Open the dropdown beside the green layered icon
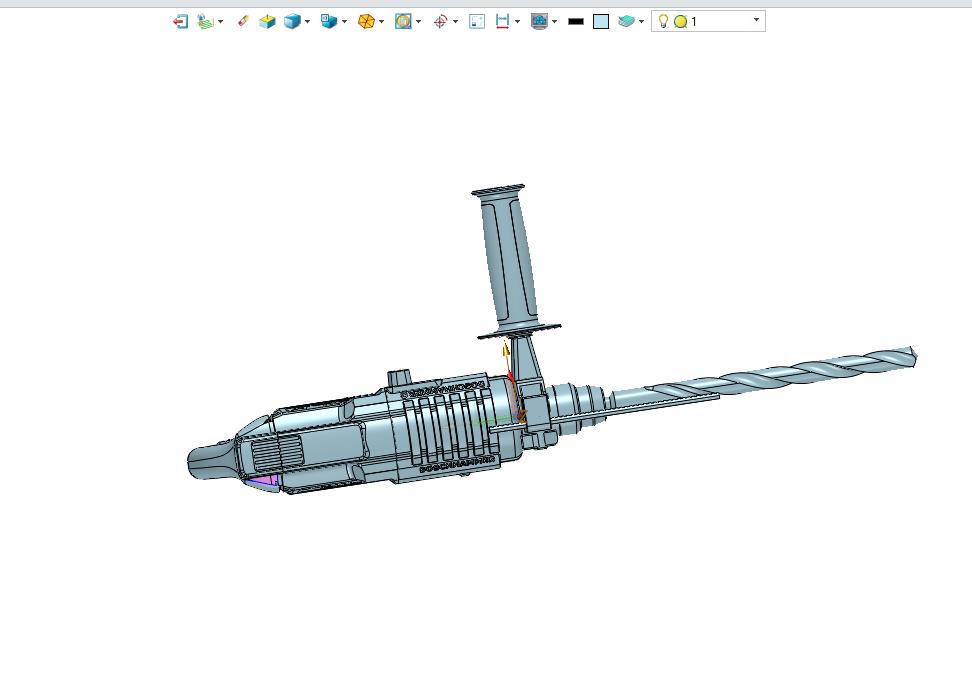This screenshot has height=686, width=972. [x=220, y=22]
